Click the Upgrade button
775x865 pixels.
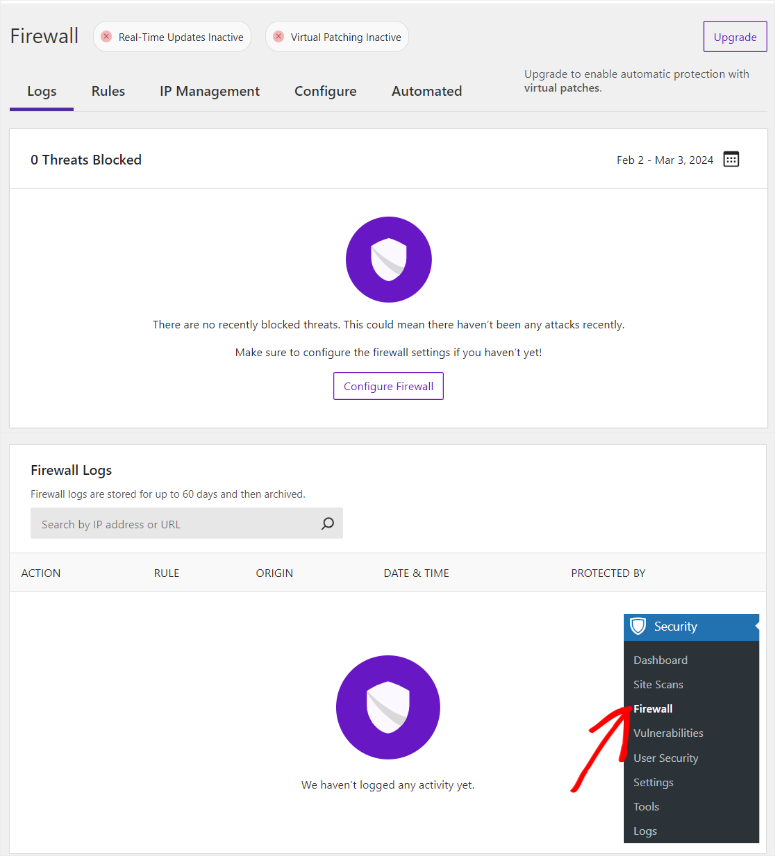coord(735,36)
